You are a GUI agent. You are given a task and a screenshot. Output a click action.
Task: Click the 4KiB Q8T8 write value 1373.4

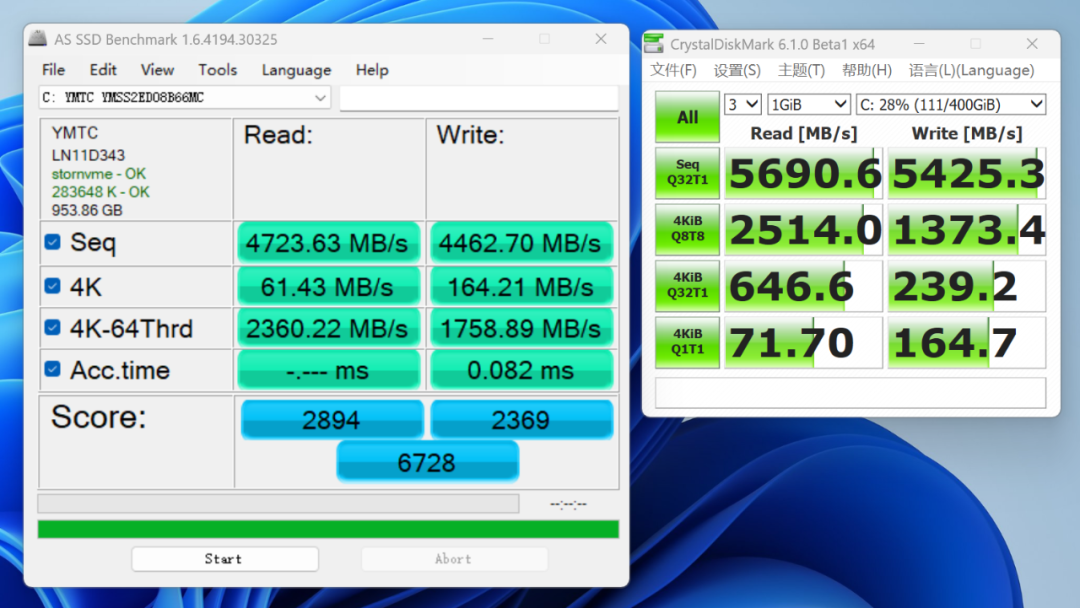(966, 229)
